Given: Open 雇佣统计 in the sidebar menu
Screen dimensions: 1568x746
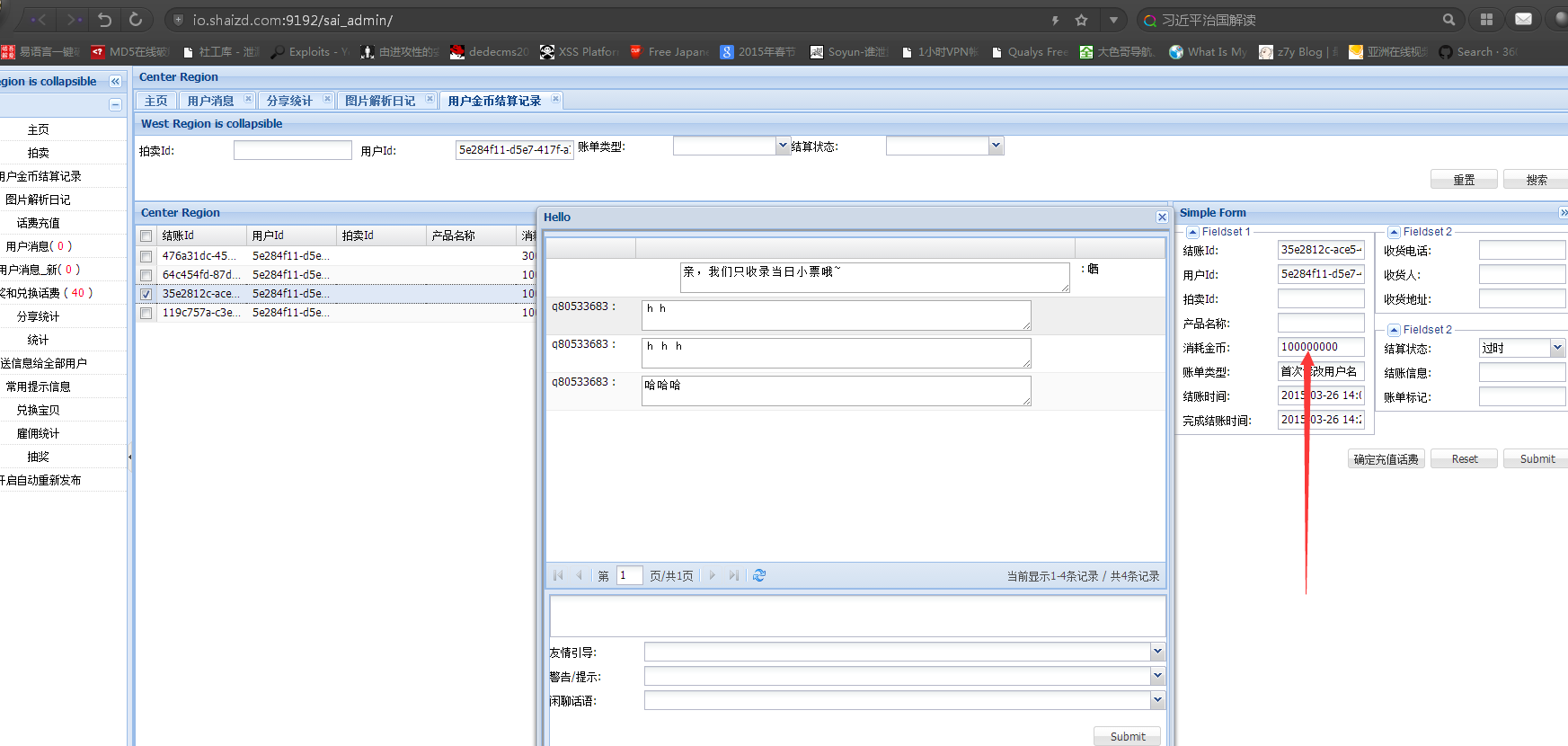Looking at the screenshot, I should coord(39,433).
